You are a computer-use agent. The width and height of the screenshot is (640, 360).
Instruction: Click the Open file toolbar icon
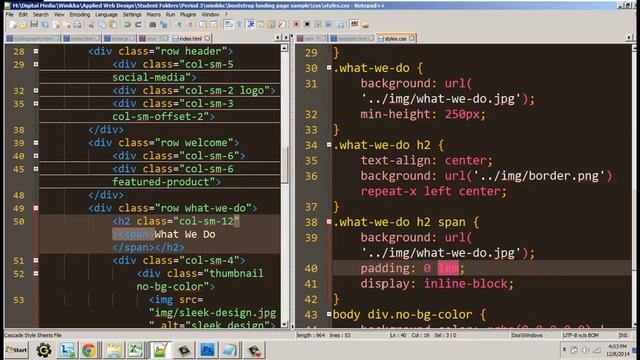click(23, 24)
